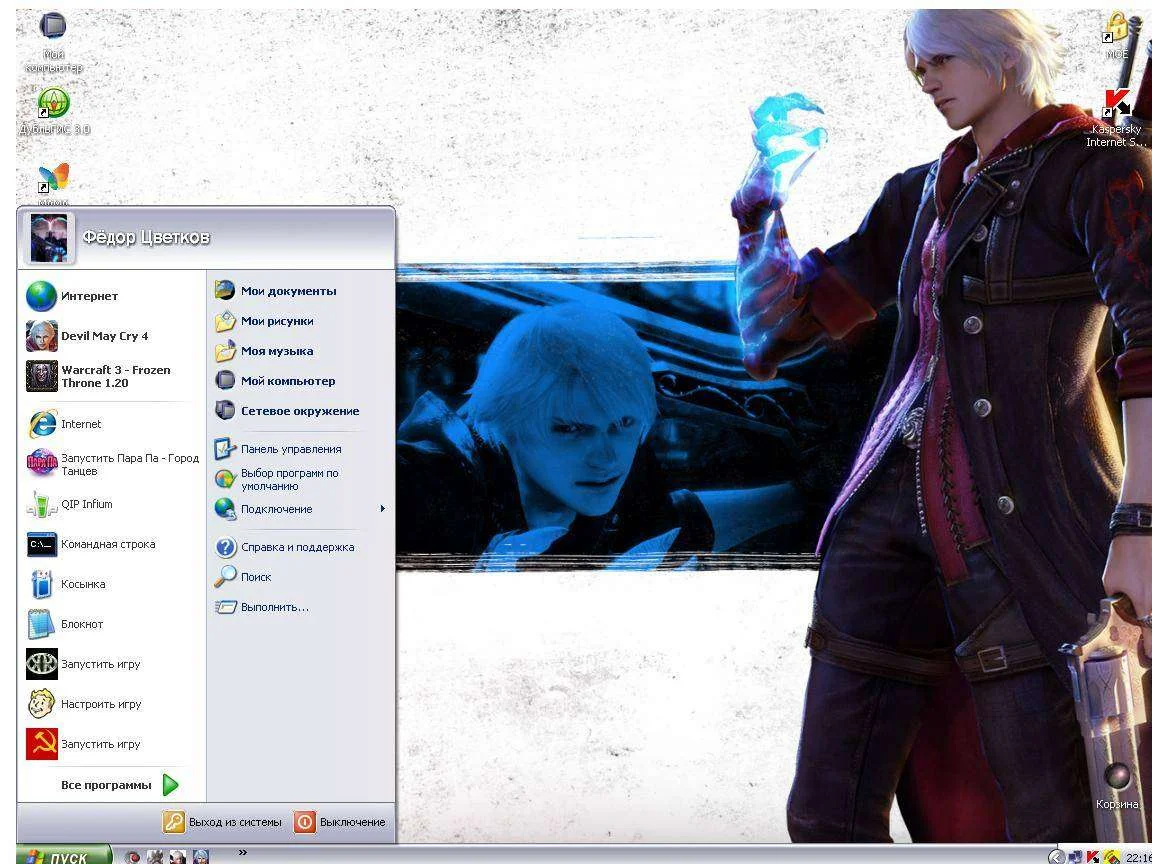This screenshot has height=864, width=1152.
Task: Open Мой компьютер from Start menu
Action: 300,381
